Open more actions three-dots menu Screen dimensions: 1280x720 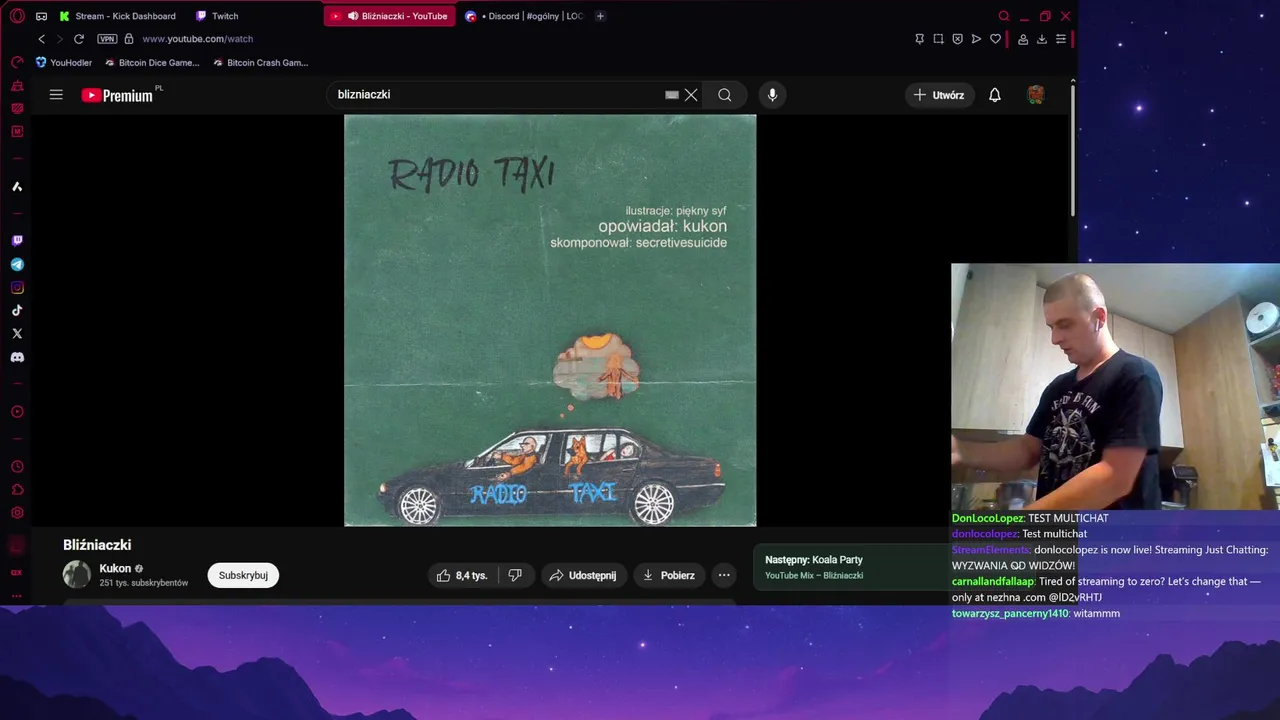point(724,575)
